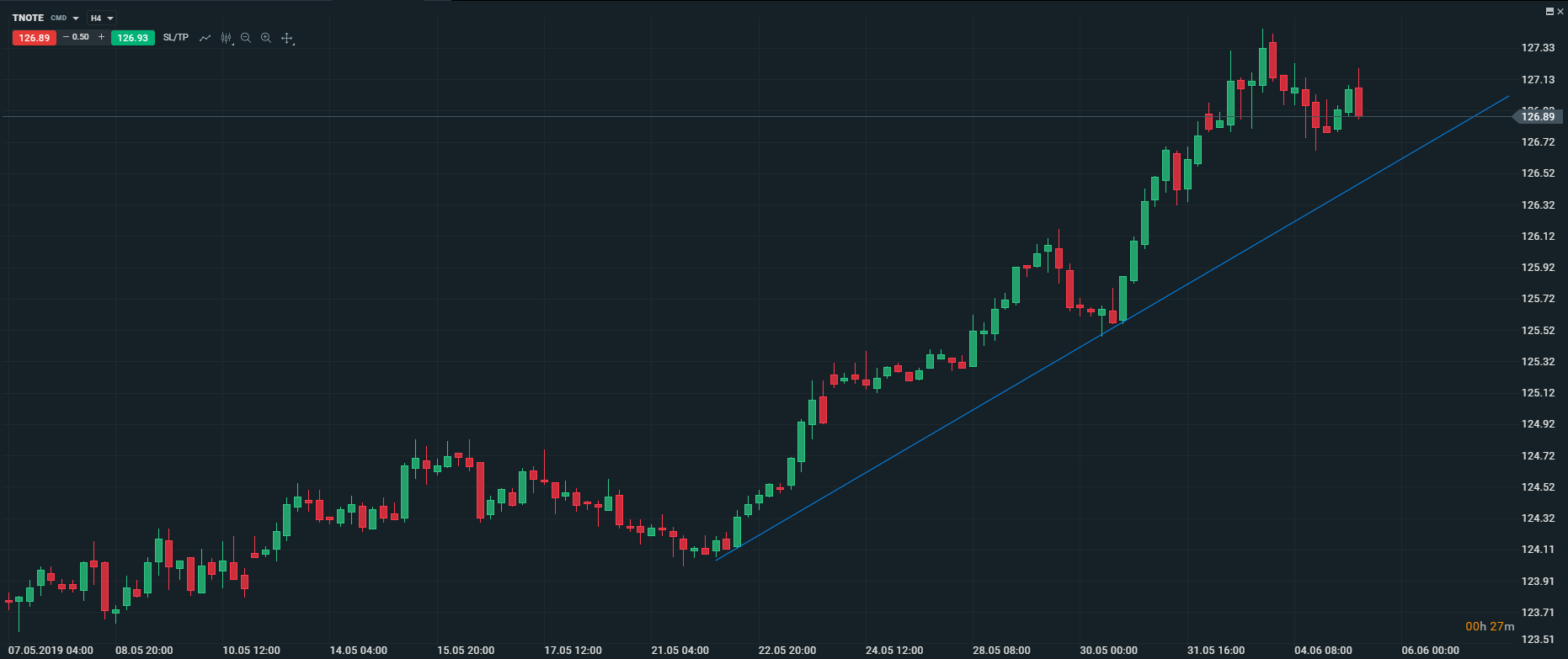This screenshot has width=1568, height=659.
Task: Click the 21.05 04:00 time axis label
Action: click(680, 651)
